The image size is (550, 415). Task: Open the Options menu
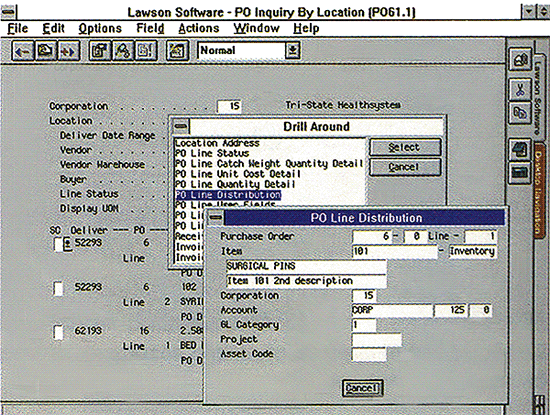point(100,28)
